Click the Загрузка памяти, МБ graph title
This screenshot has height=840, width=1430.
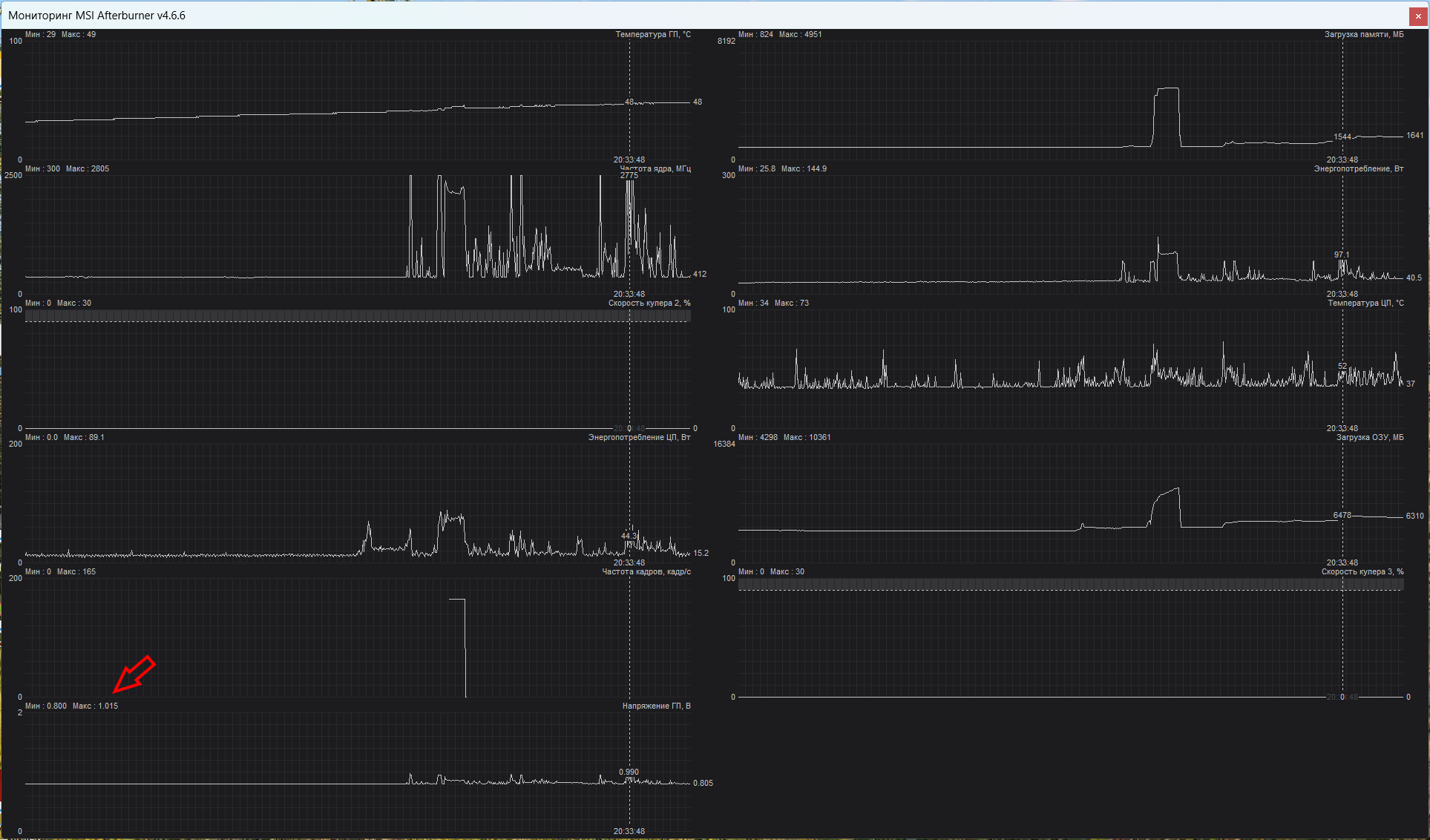click(1363, 35)
